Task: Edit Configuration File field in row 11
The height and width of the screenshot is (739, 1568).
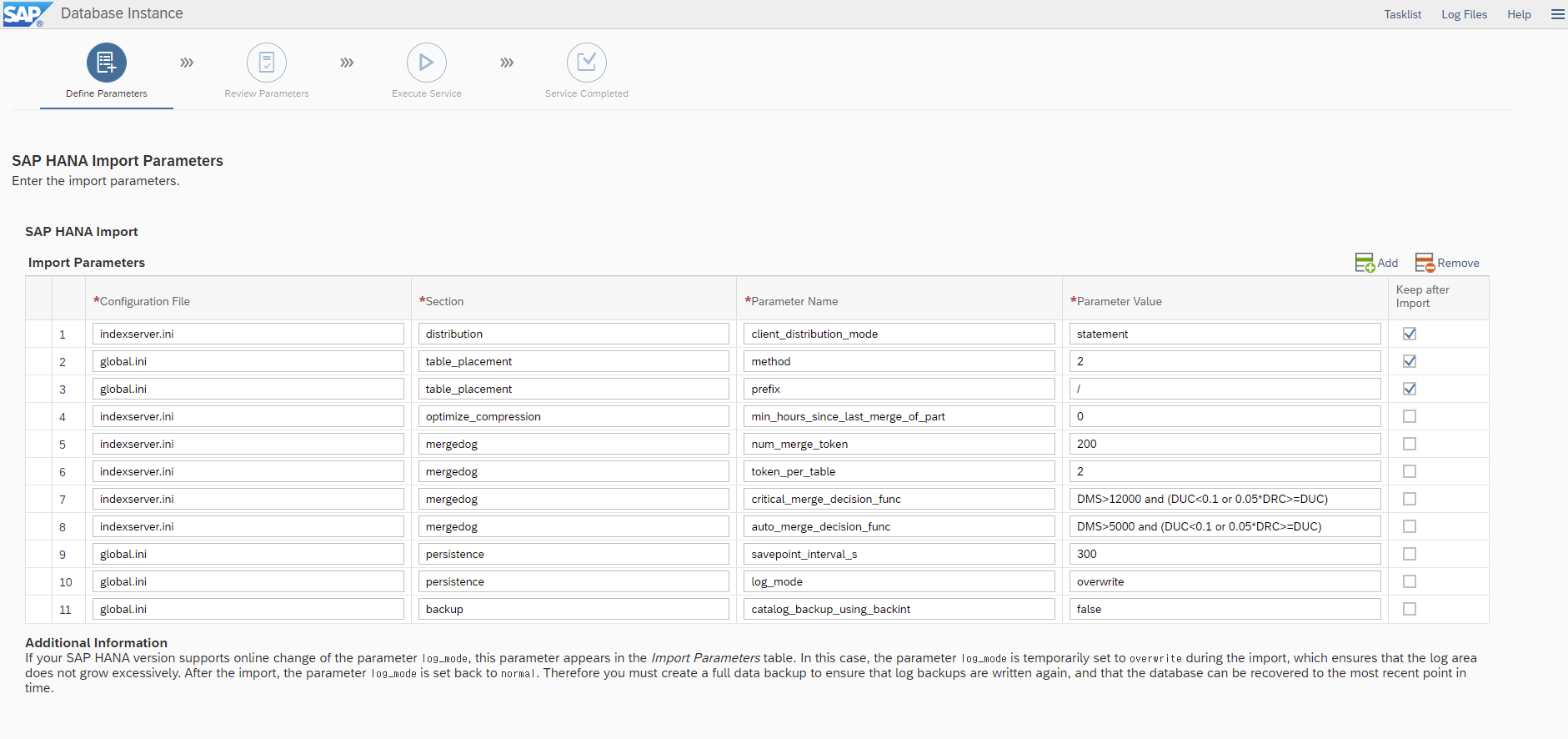Action: coord(248,609)
